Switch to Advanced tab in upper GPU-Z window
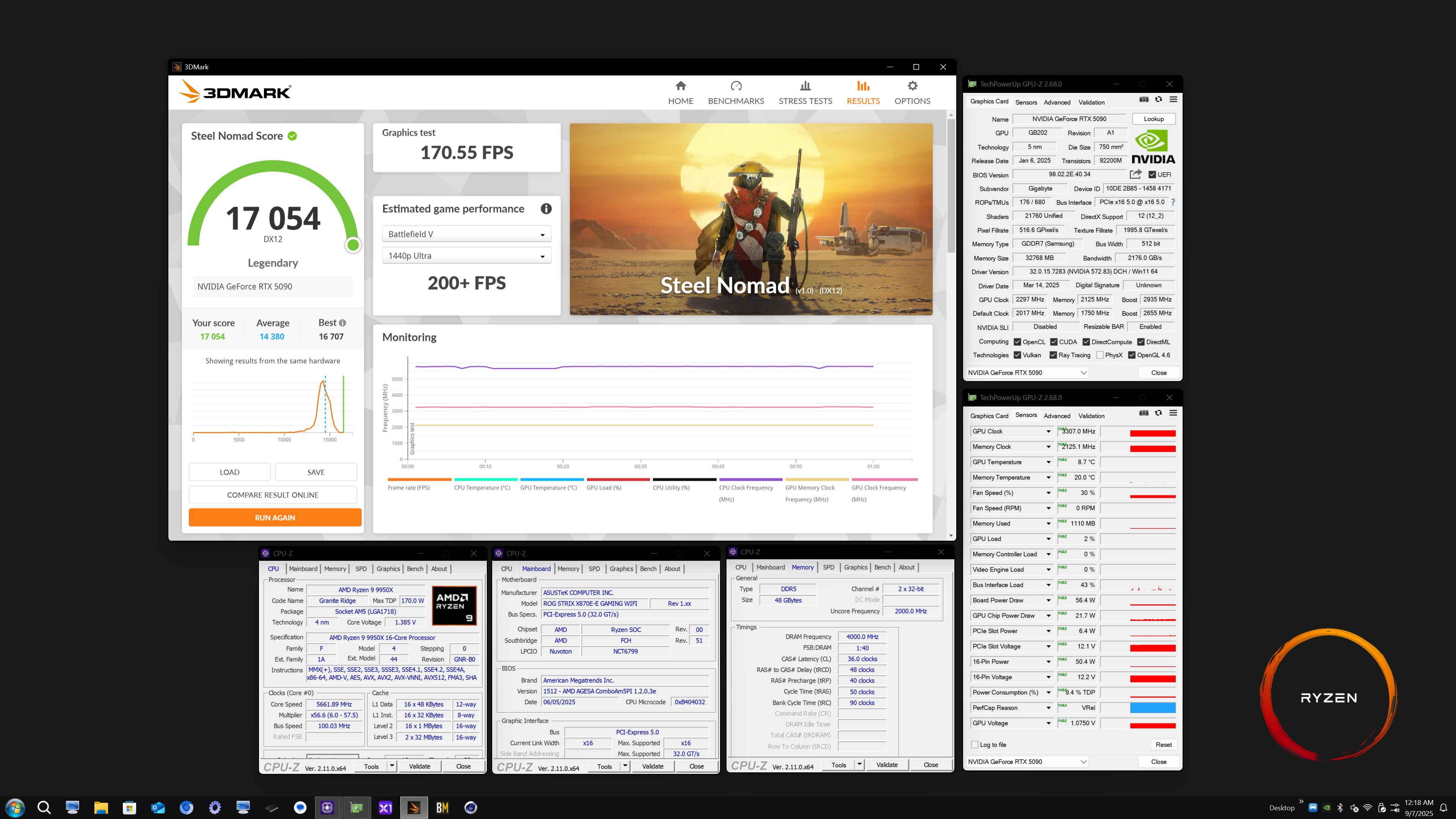Viewport: 1456px width, 819px height. (x=1057, y=102)
